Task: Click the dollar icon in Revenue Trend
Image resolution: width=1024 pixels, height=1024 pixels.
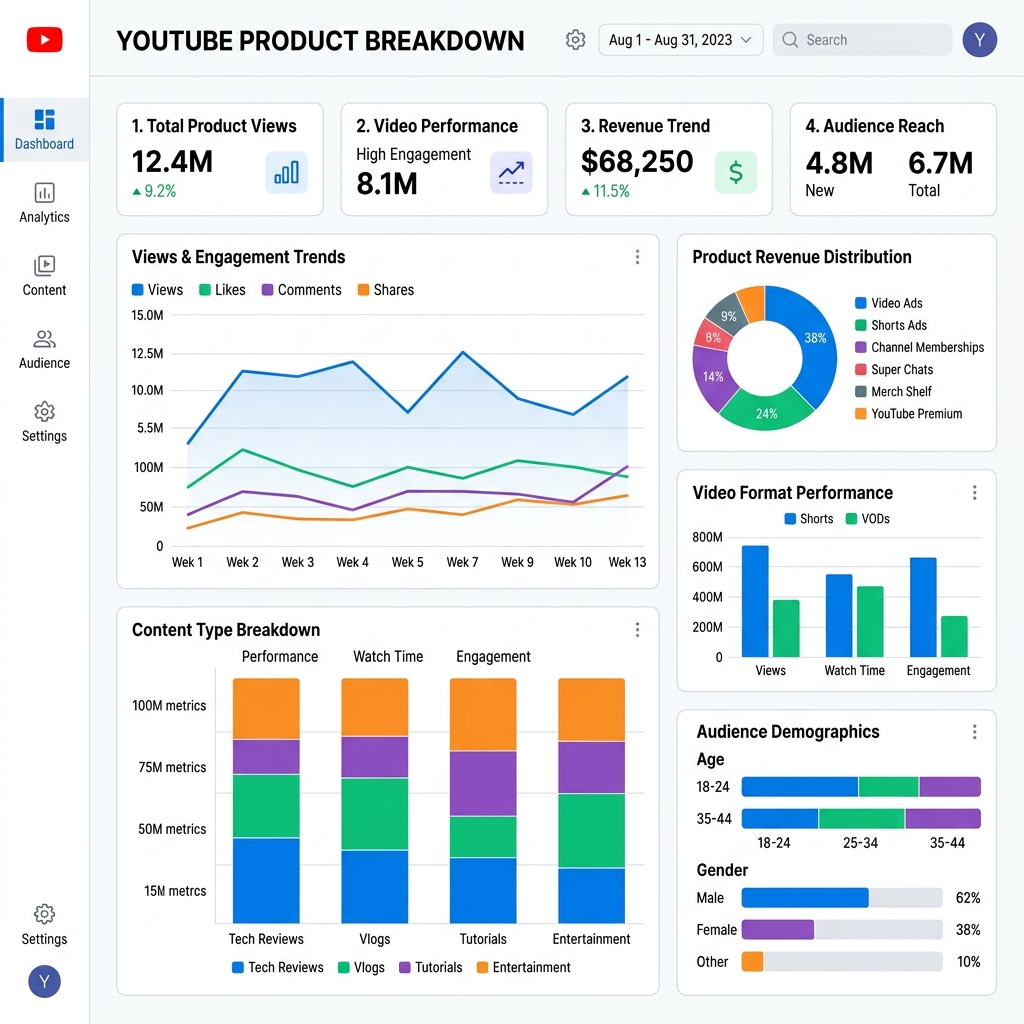Action: [x=736, y=172]
